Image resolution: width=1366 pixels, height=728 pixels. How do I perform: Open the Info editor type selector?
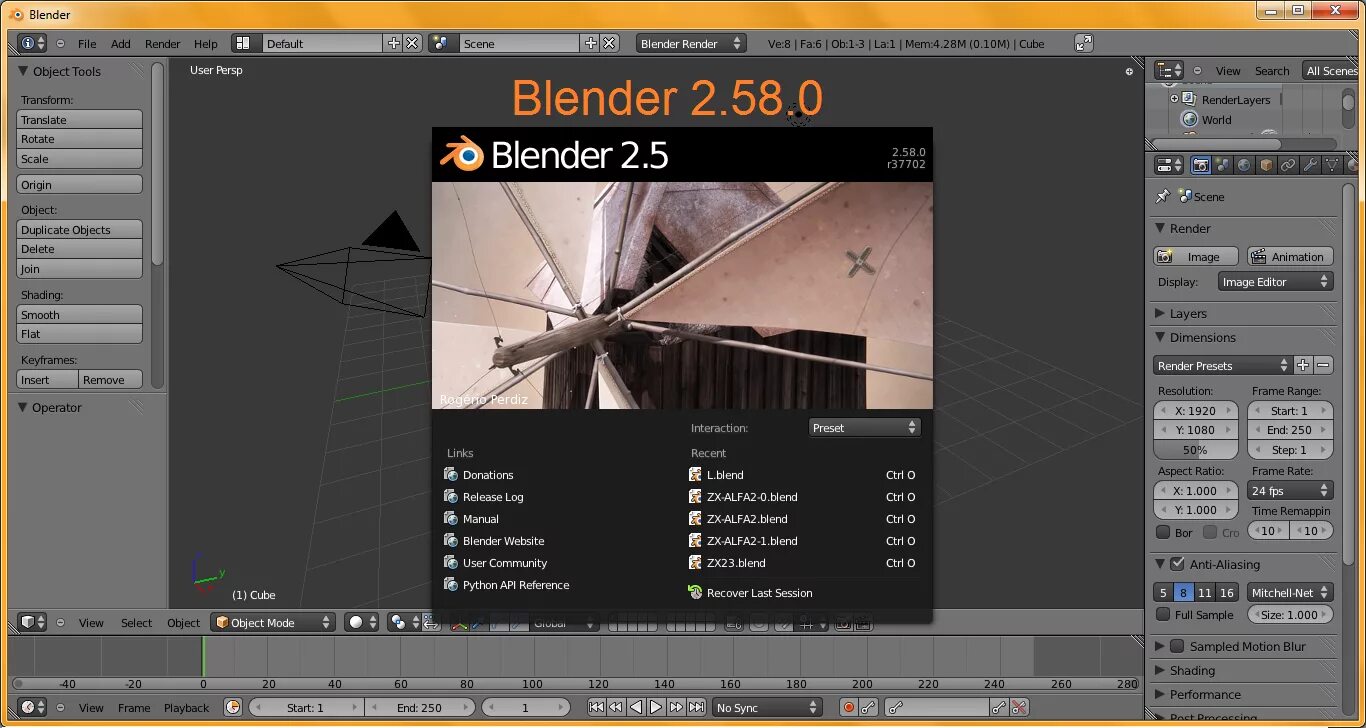(x=32, y=43)
